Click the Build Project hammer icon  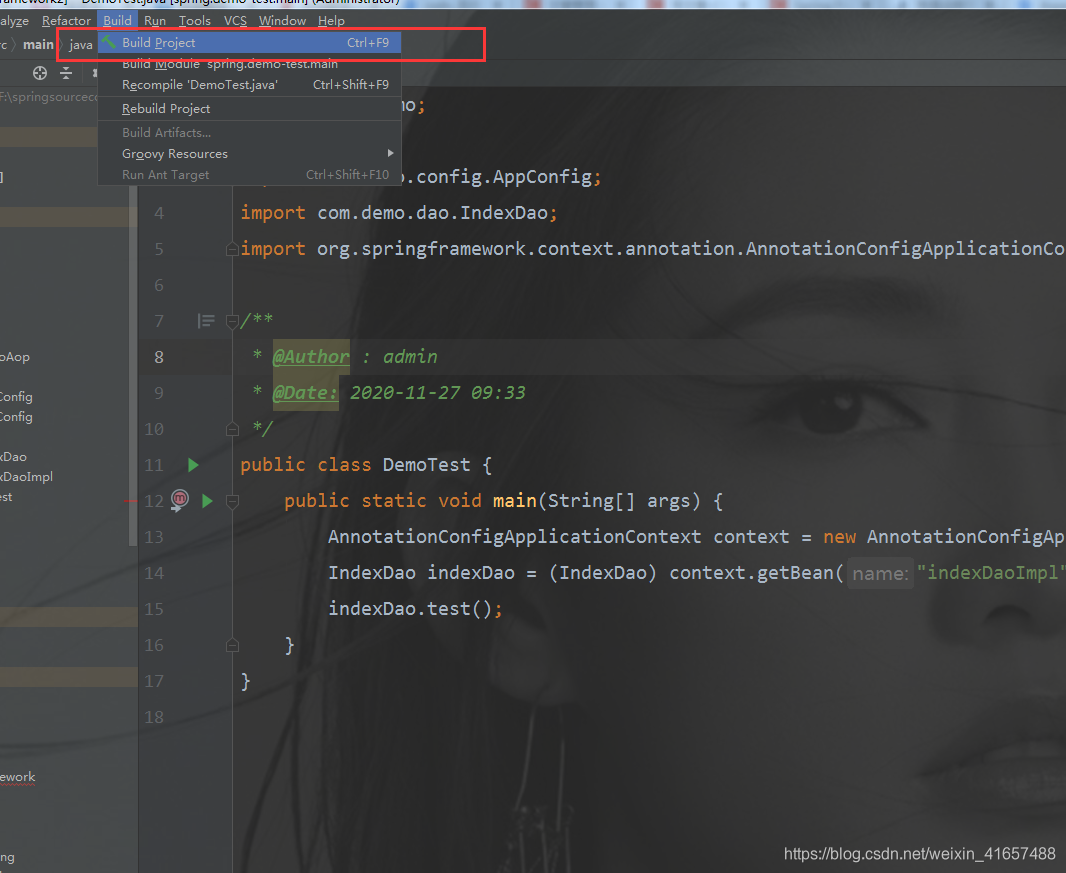pyautogui.click(x=109, y=42)
